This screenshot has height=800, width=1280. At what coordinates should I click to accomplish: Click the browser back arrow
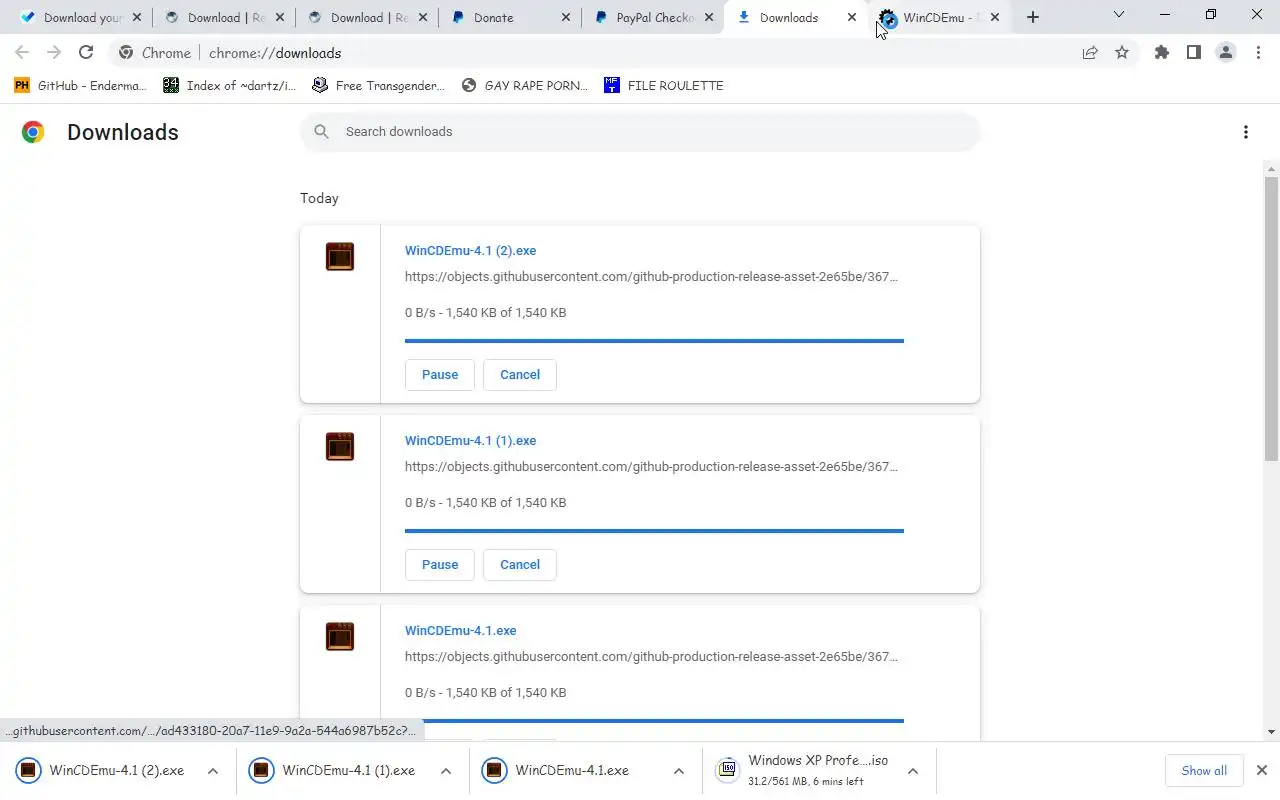(x=22, y=53)
